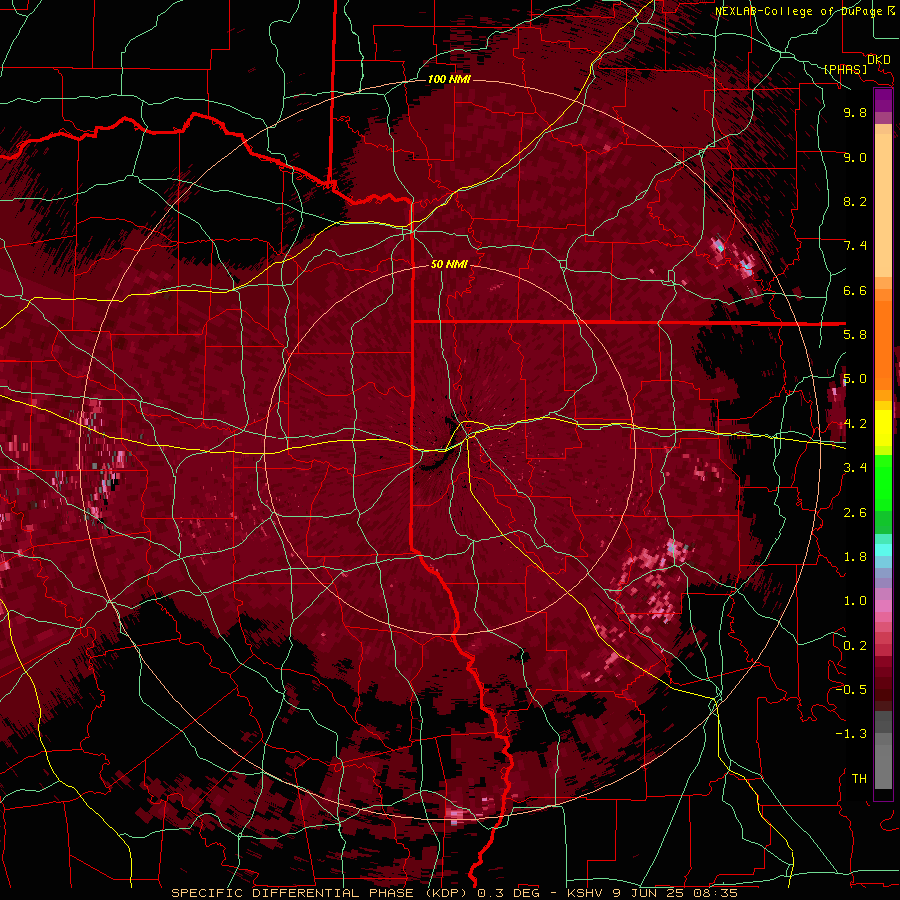Click the 50 NMI range ring label

(449, 264)
